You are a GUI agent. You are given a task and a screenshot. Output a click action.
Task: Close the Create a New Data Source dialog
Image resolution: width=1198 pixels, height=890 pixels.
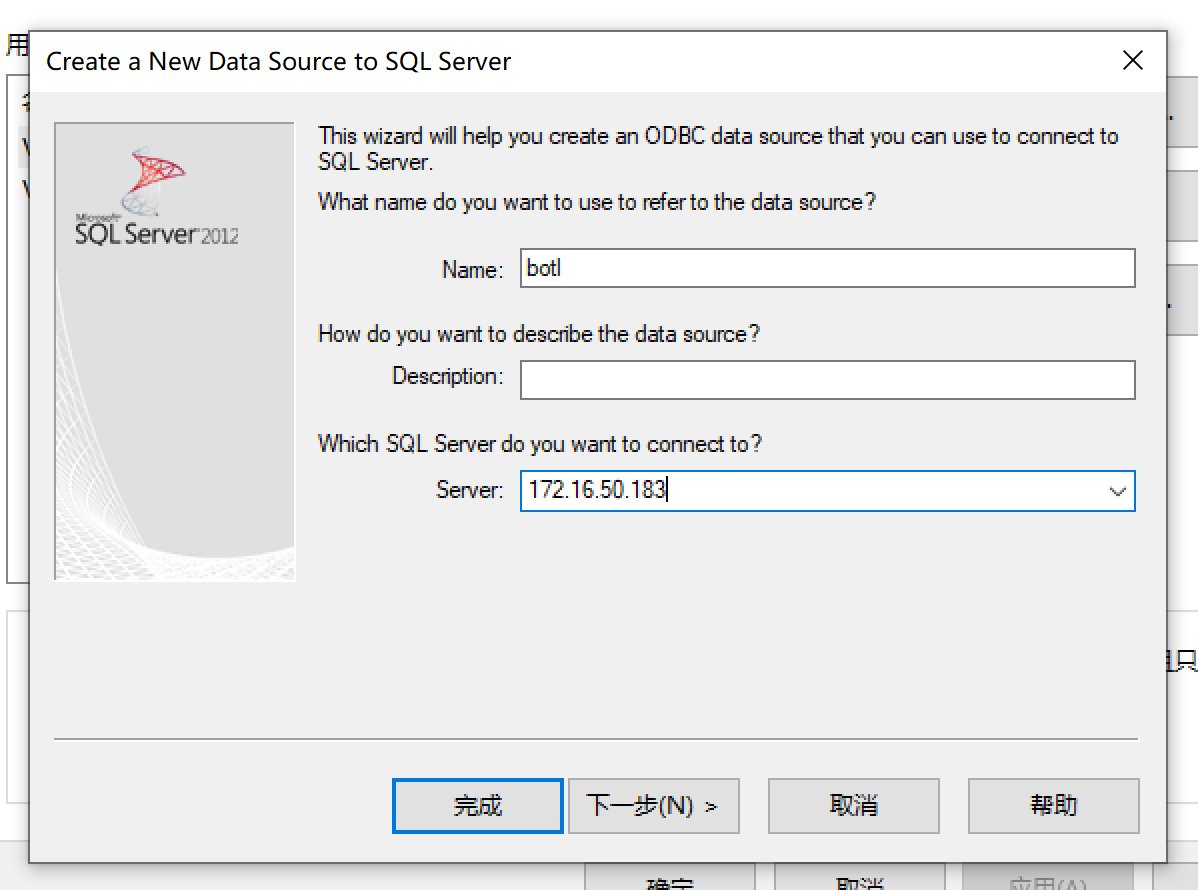pyautogui.click(x=1132, y=61)
